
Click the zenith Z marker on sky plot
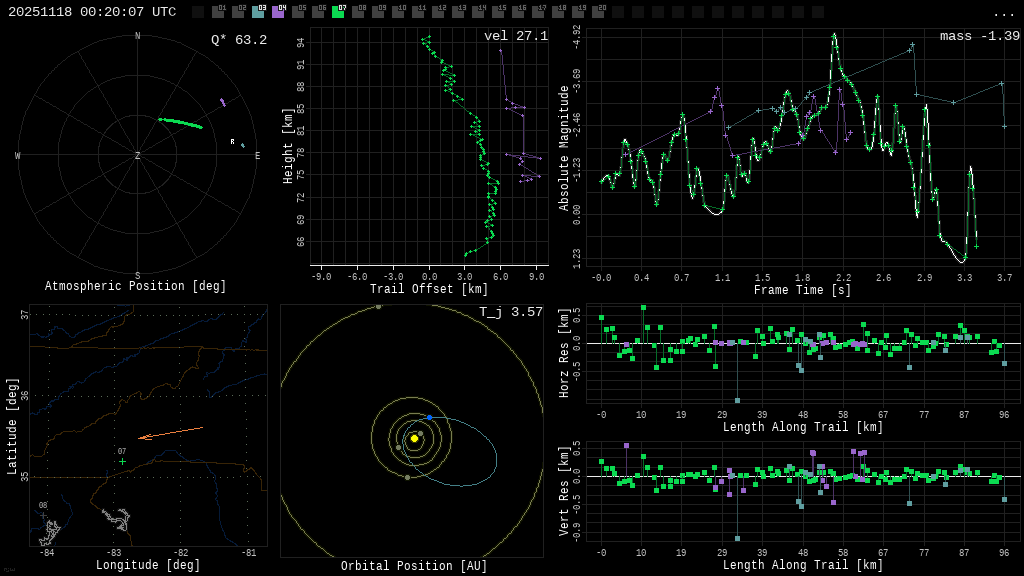(x=138, y=156)
